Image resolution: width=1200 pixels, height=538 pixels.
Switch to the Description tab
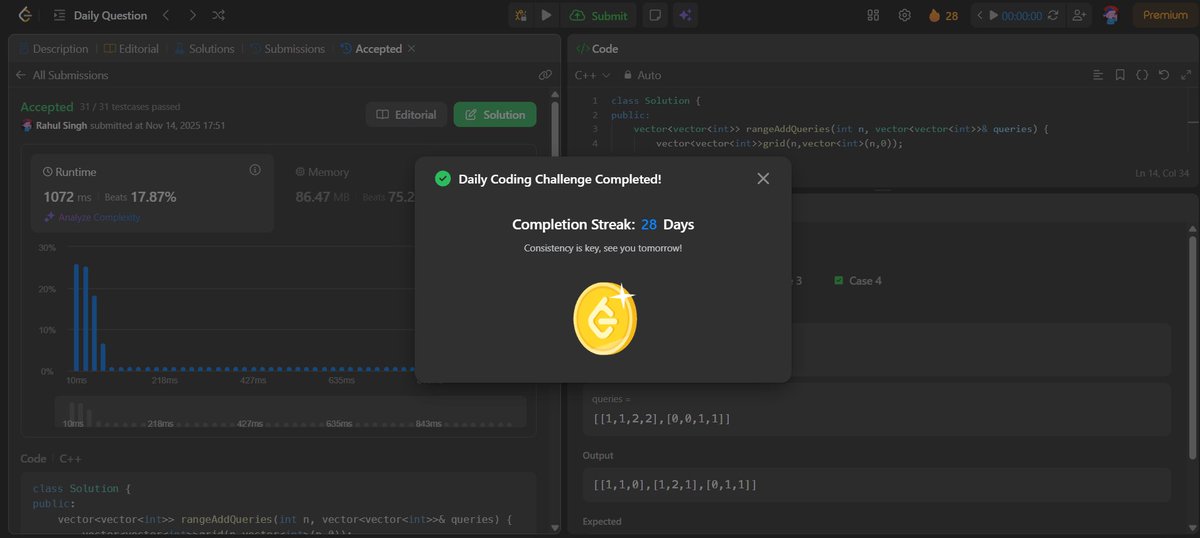(x=53, y=48)
